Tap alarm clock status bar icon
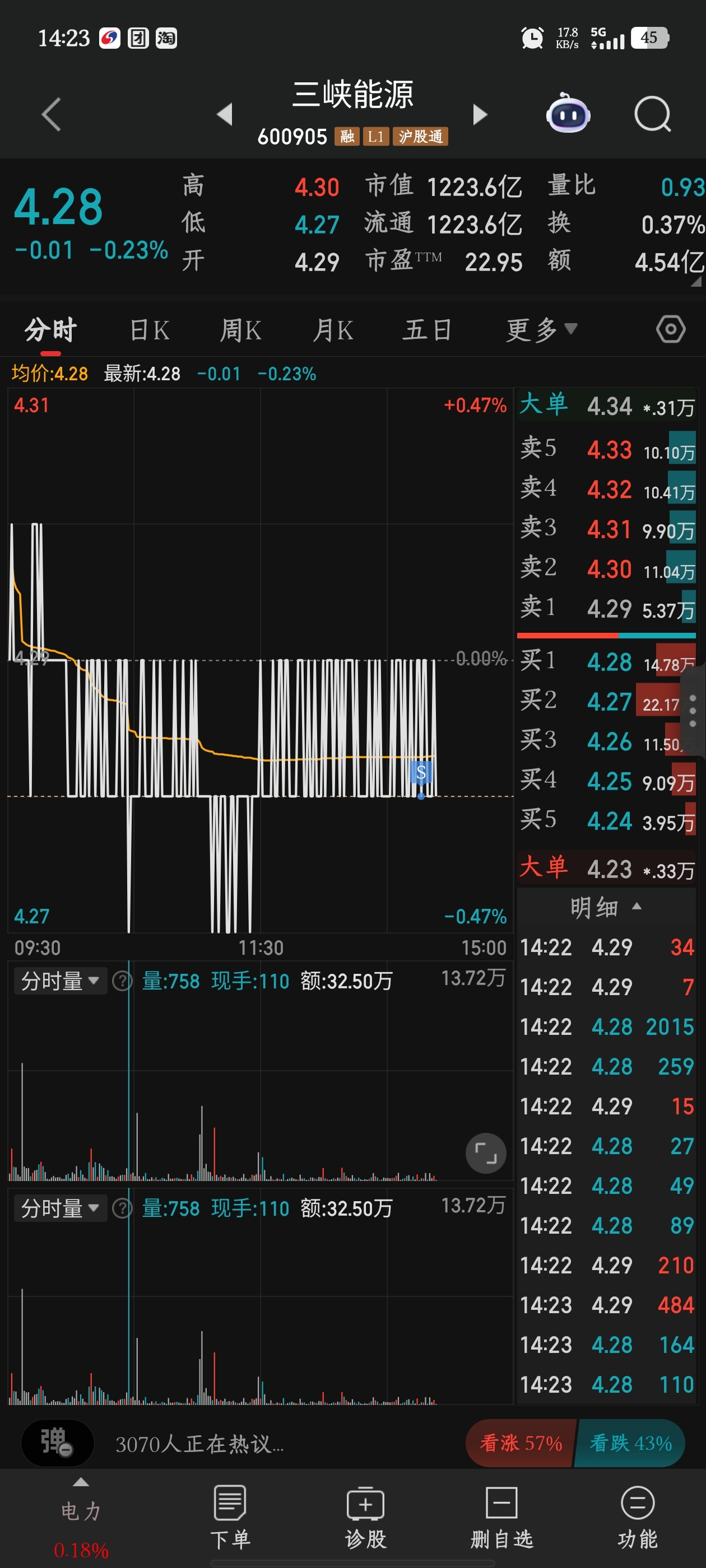Screen dimensions: 706x1568 pyautogui.click(x=532, y=38)
